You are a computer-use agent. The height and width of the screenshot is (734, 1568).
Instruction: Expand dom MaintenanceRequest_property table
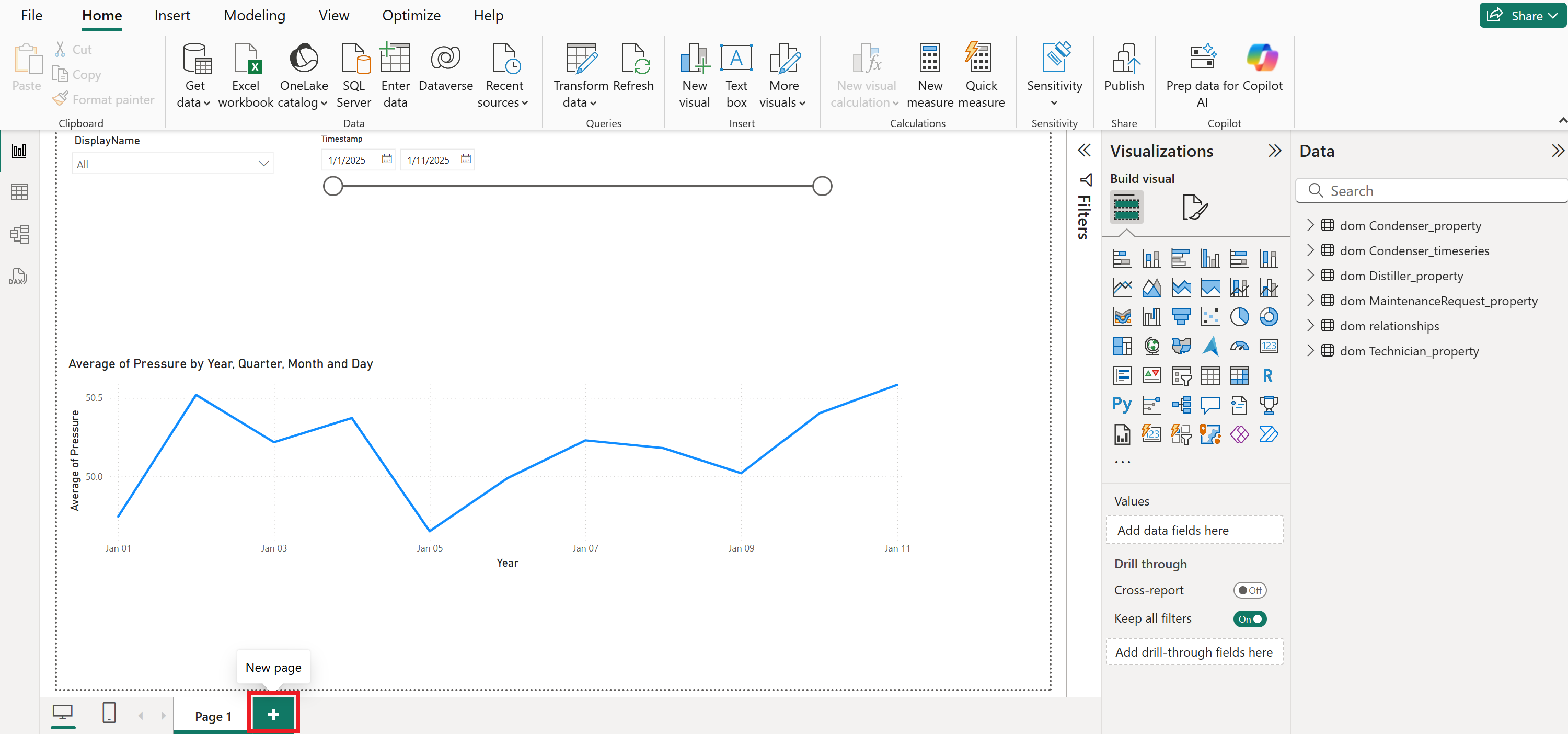pyautogui.click(x=1310, y=300)
